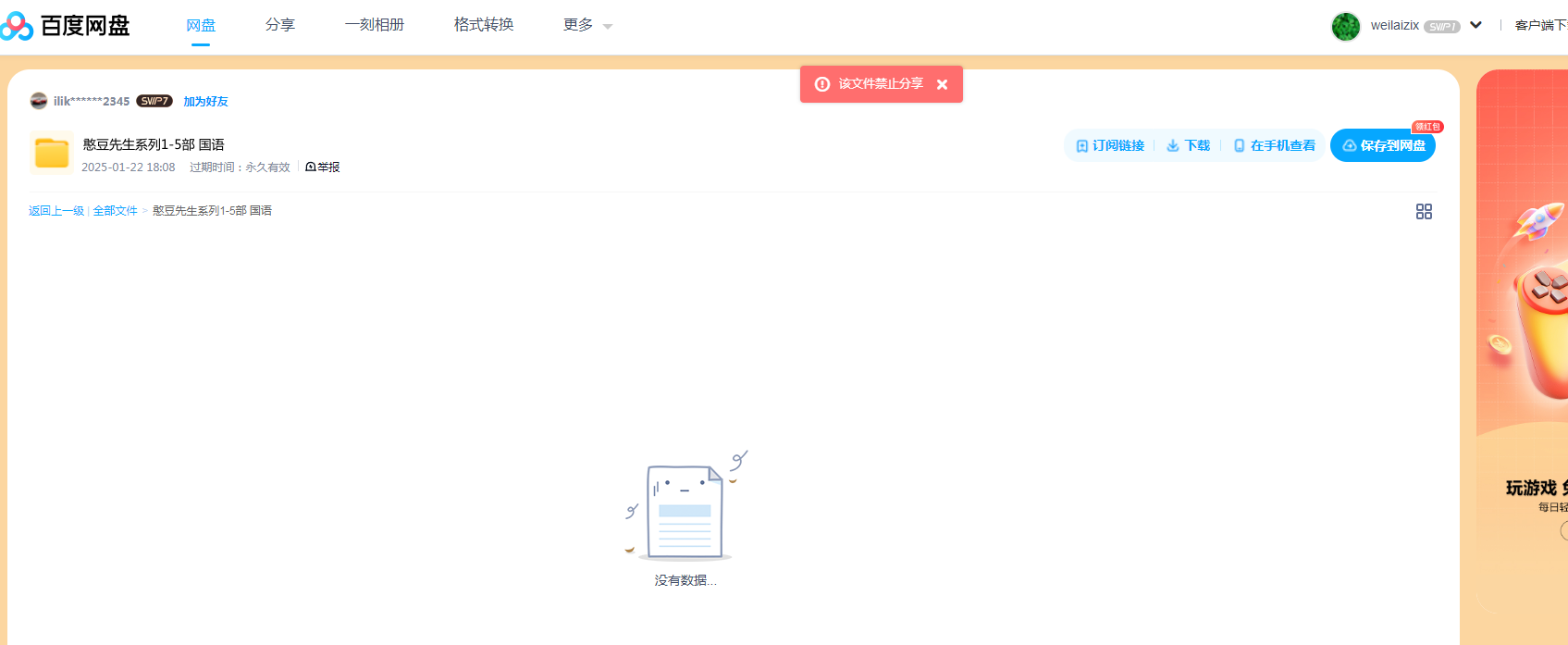Open the 全部文件 breadcrumb

(x=116, y=211)
